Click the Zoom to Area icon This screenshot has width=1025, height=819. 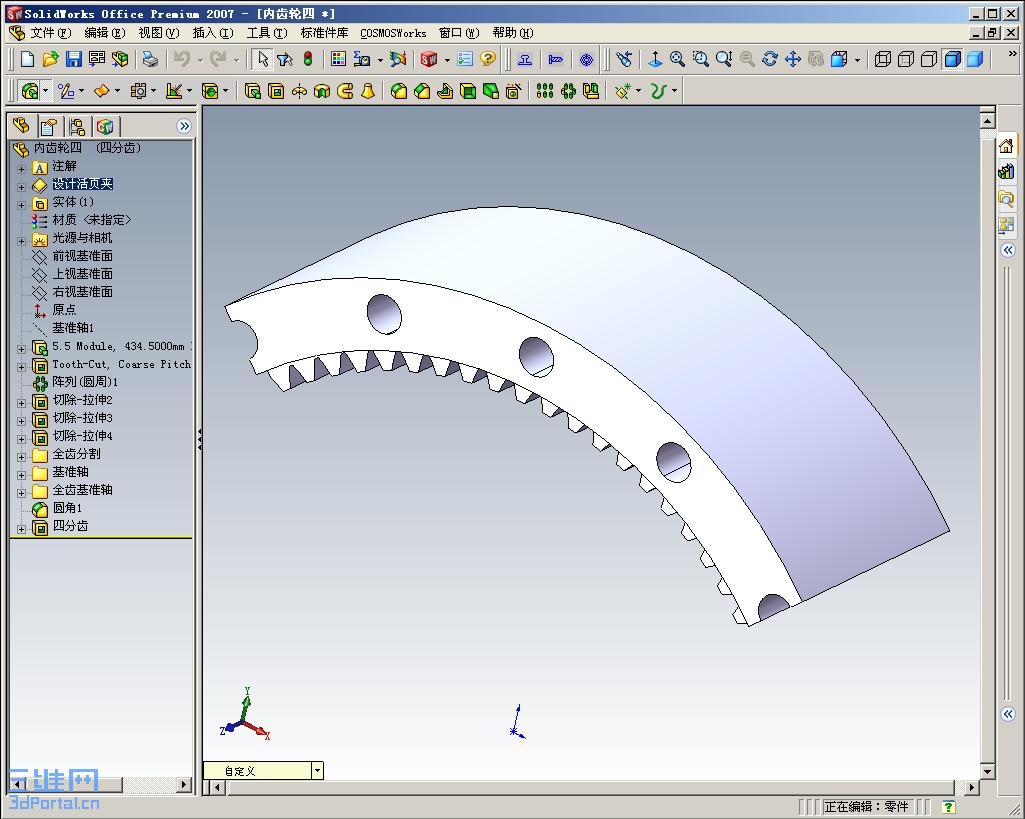pos(700,59)
